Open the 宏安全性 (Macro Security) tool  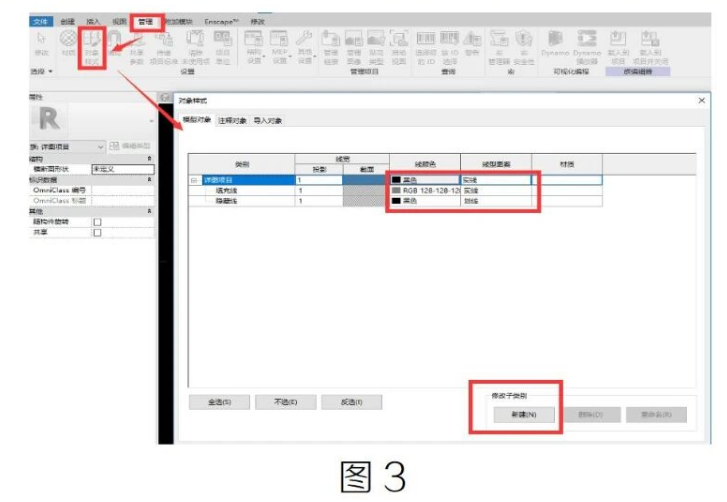tap(524, 48)
